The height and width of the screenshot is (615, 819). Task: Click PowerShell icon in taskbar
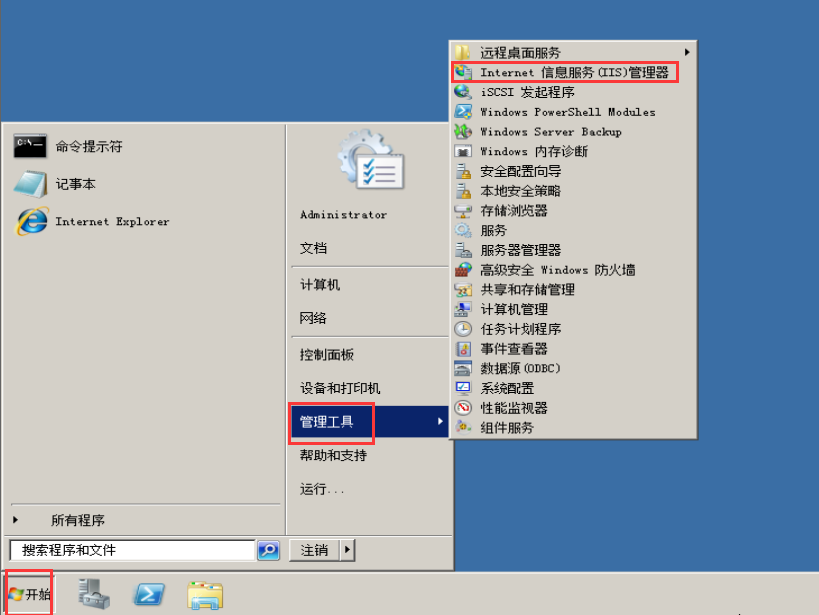point(149,595)
